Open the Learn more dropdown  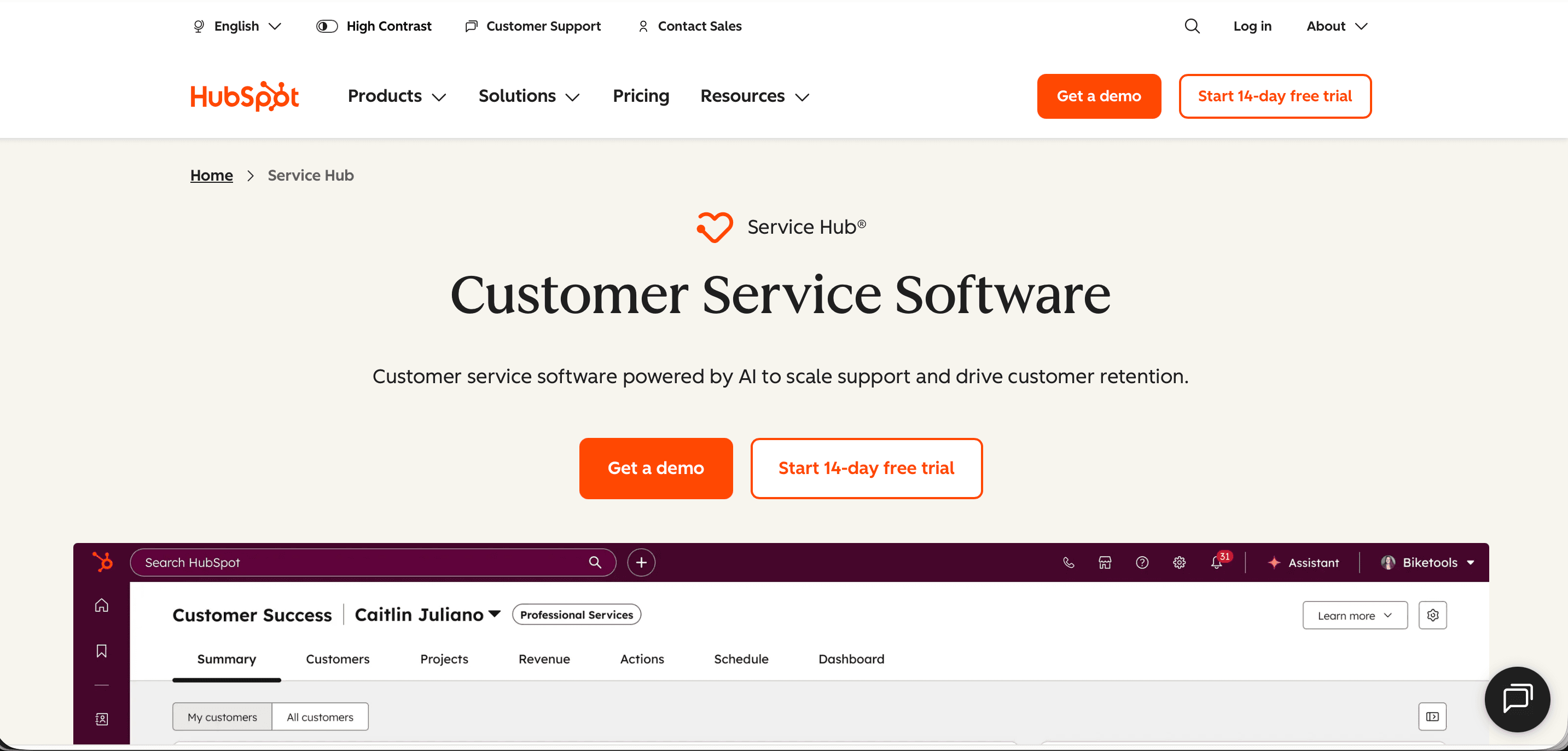(x=1355, y=615)
